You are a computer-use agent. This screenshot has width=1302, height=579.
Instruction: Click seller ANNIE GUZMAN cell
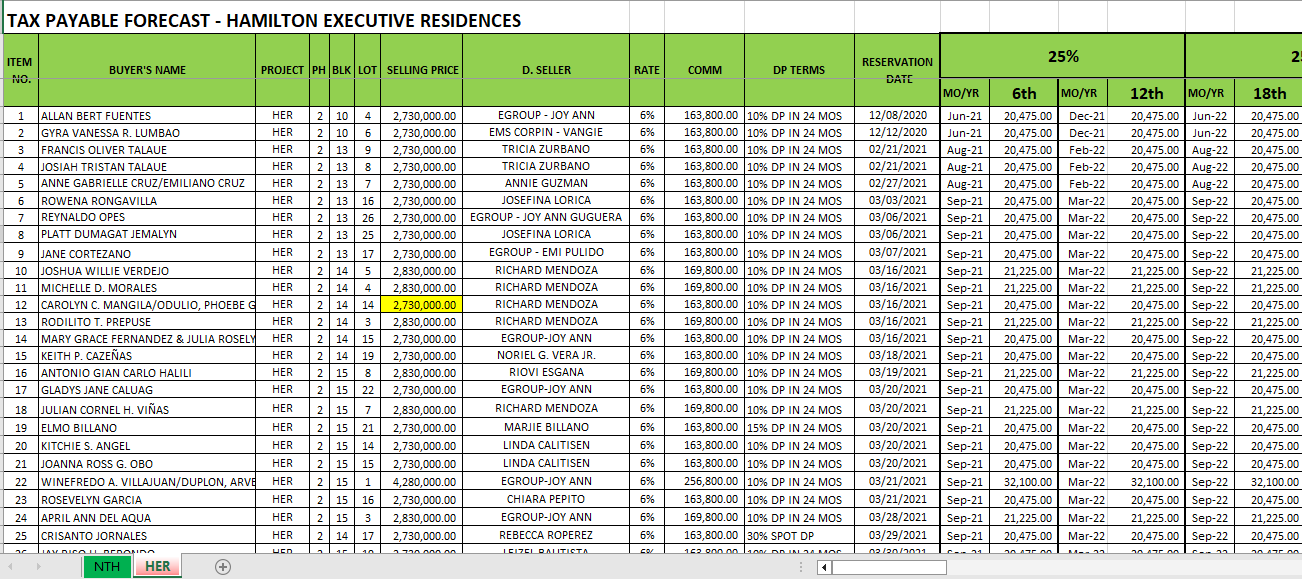coord(546,184)
